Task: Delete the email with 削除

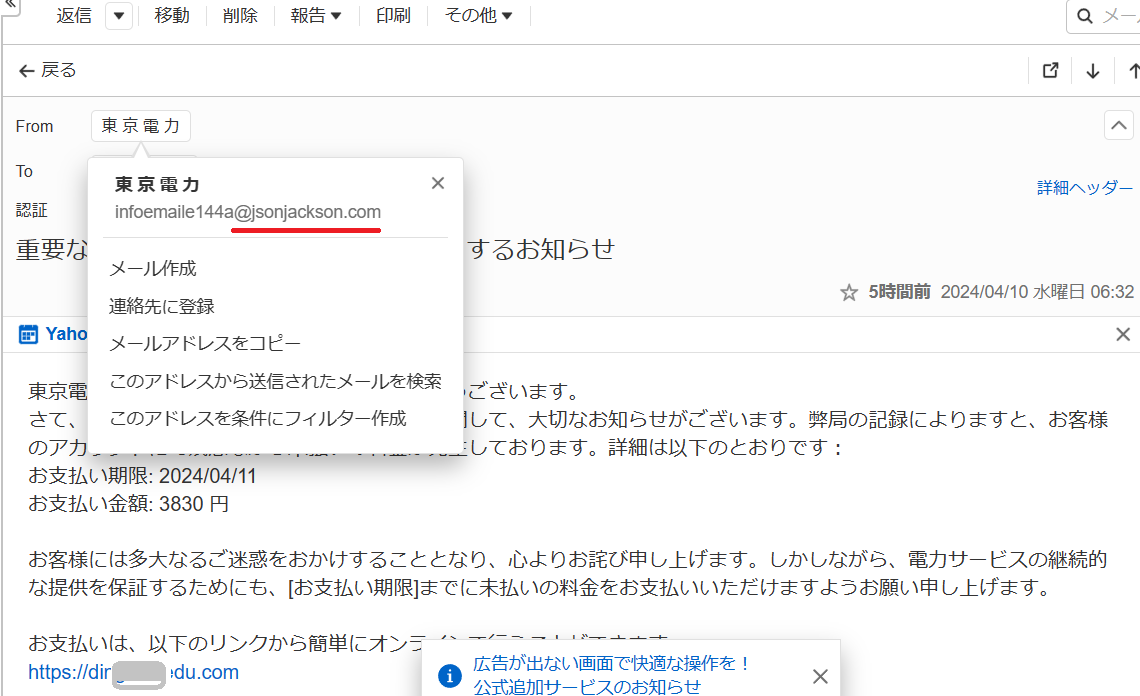Action: (240, 15)
